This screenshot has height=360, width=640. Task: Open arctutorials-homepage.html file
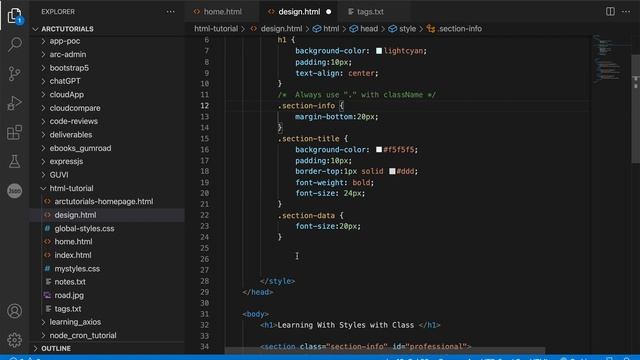click(x=104, y=202)
